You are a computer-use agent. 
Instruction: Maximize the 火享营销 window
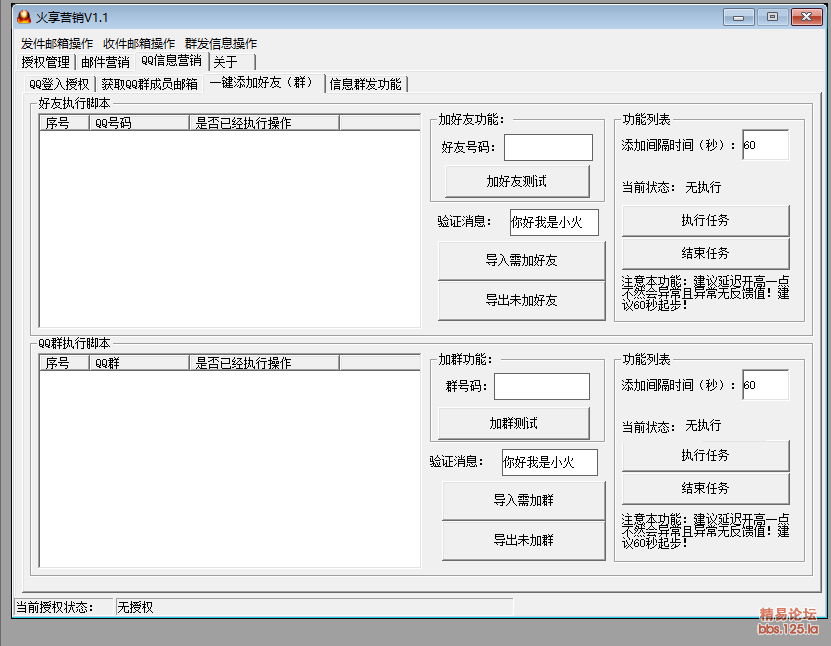pos(772,17)
